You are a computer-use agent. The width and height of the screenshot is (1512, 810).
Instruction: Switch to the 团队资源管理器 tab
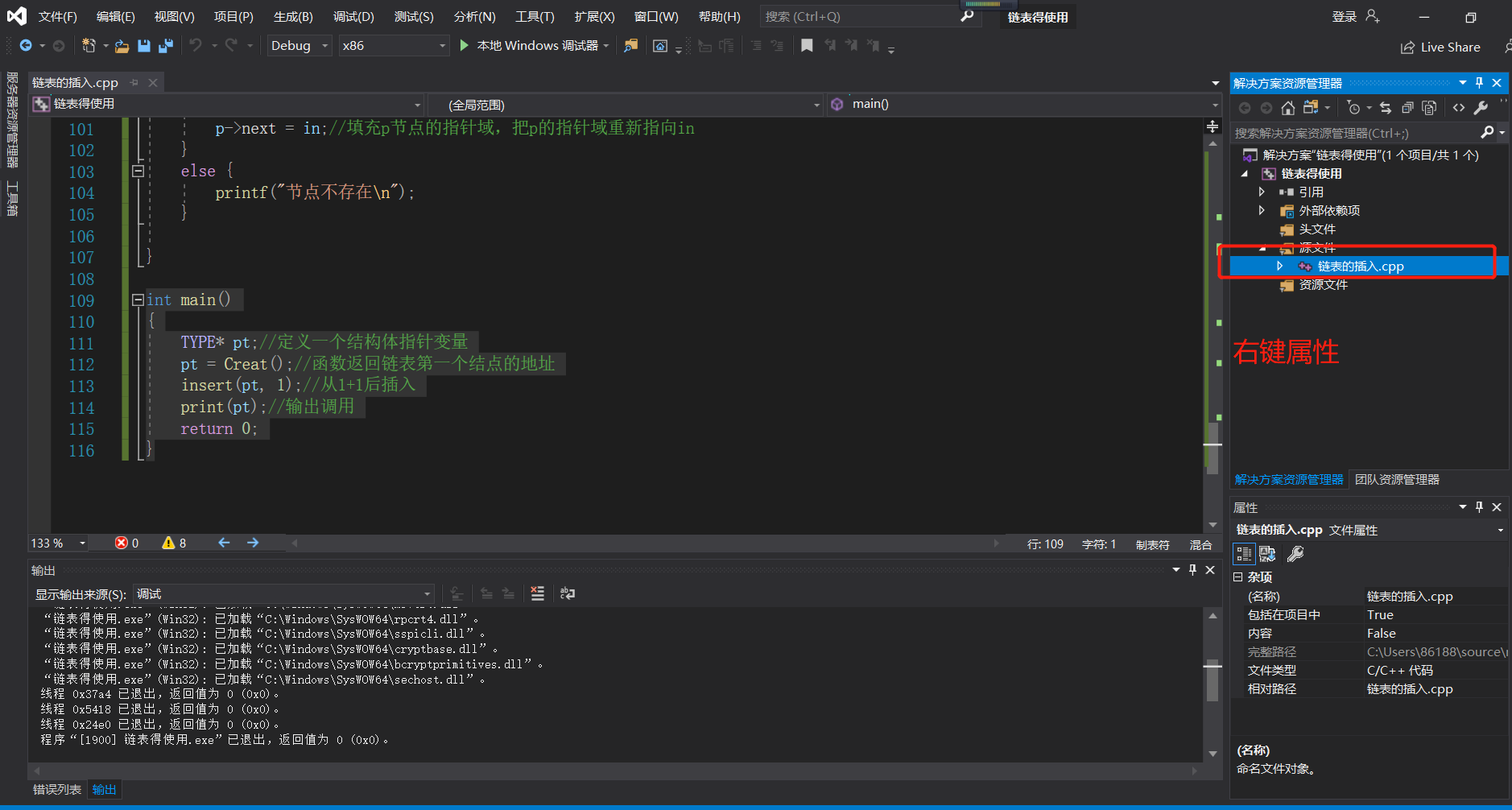tap(1397, 480)
